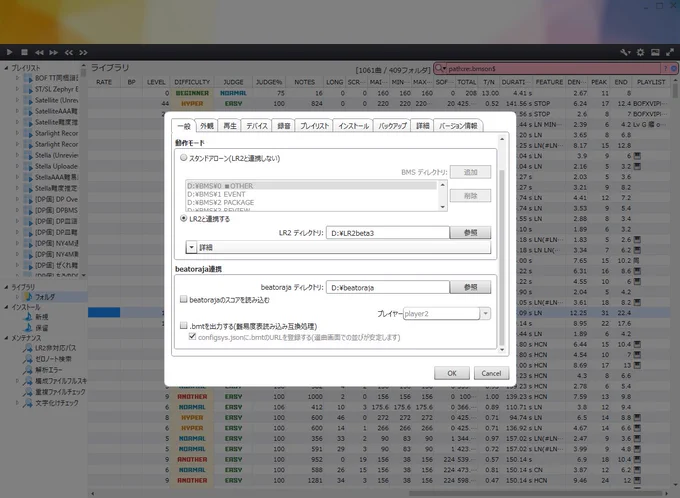
Task: Switch to the 外観 tab
Action: tap(206, 125)
